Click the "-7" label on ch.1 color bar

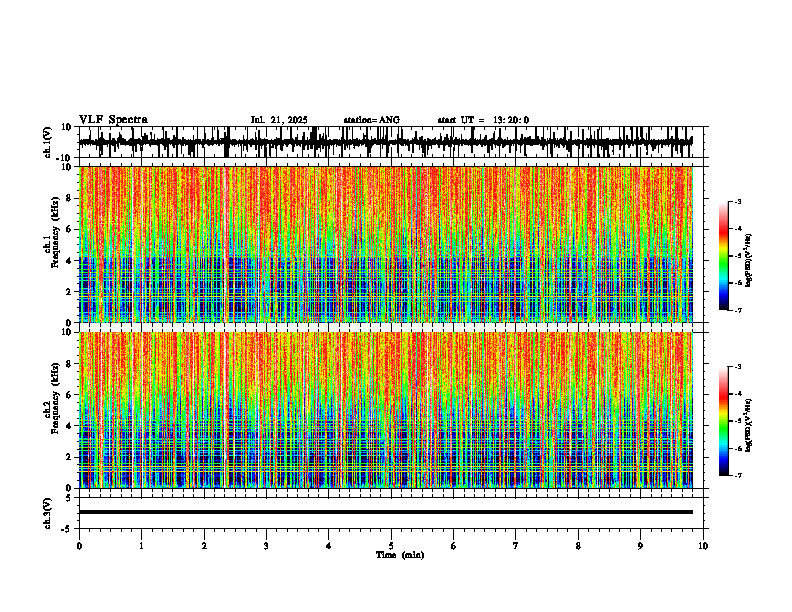tap(738, 310)
